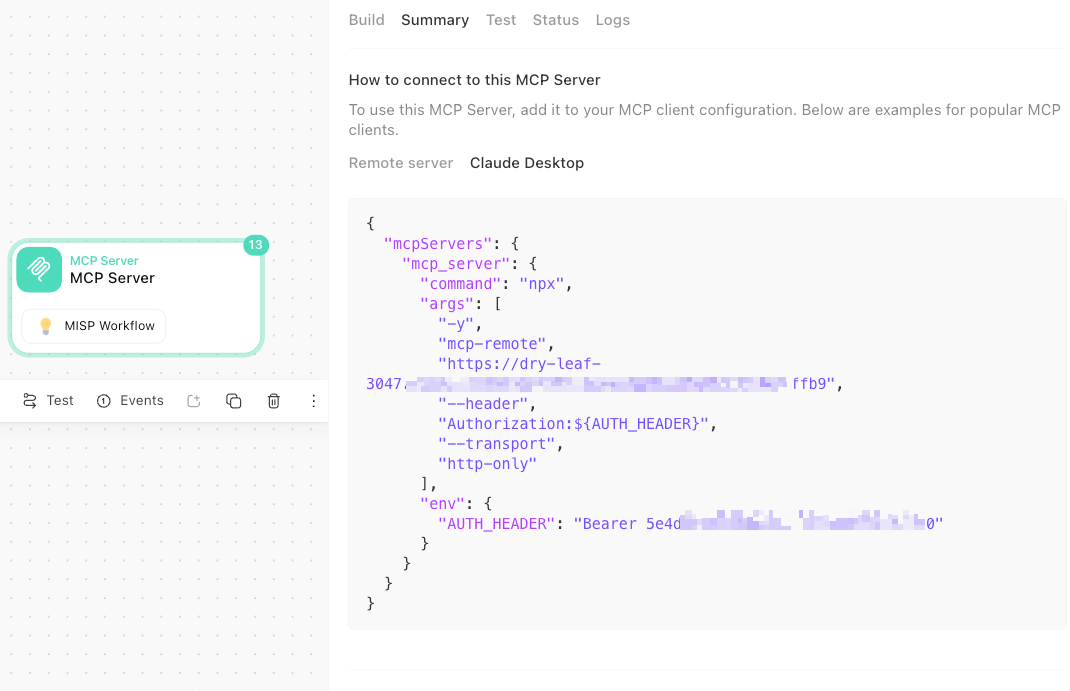Click the test flow icon in node toolbar
The height and width of the screenshot is (691, 1070).
point(30,401)
